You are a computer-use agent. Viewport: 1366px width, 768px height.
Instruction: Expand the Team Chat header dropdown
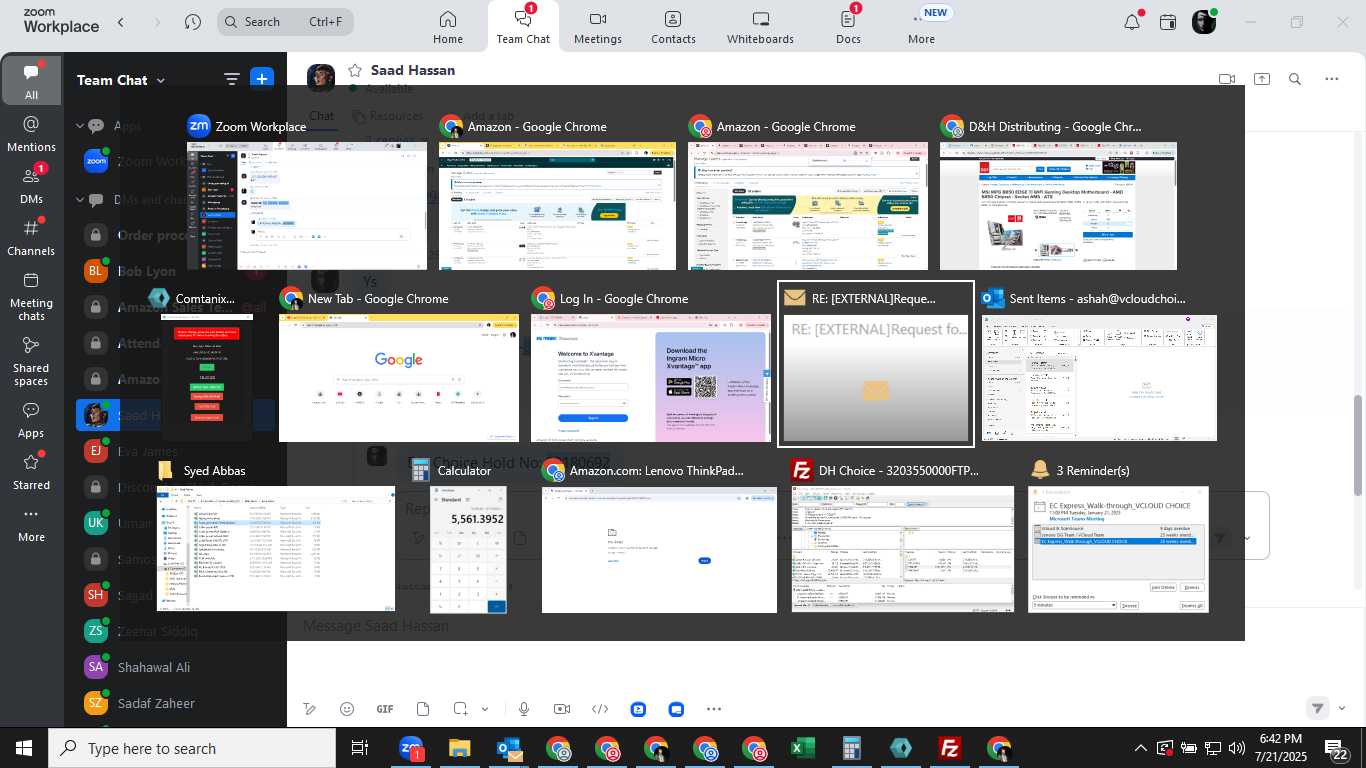(x=160, y=81)
